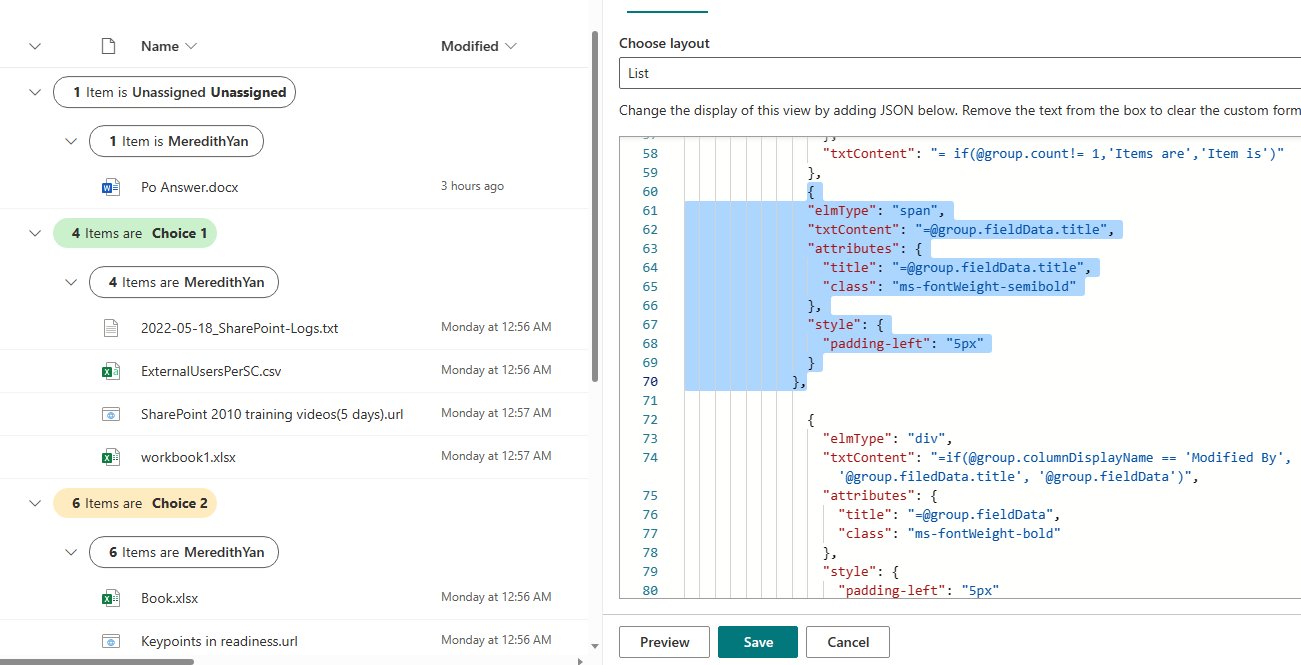Click the link icon for Keypoints in readiness.url
The height and width of the screenshot is (665, 1301).
coord(110,641)
